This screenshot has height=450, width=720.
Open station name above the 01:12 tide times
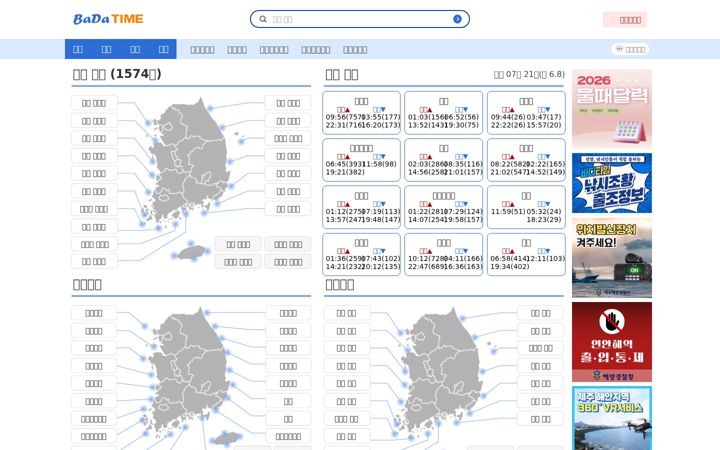[x=361, y=196]
